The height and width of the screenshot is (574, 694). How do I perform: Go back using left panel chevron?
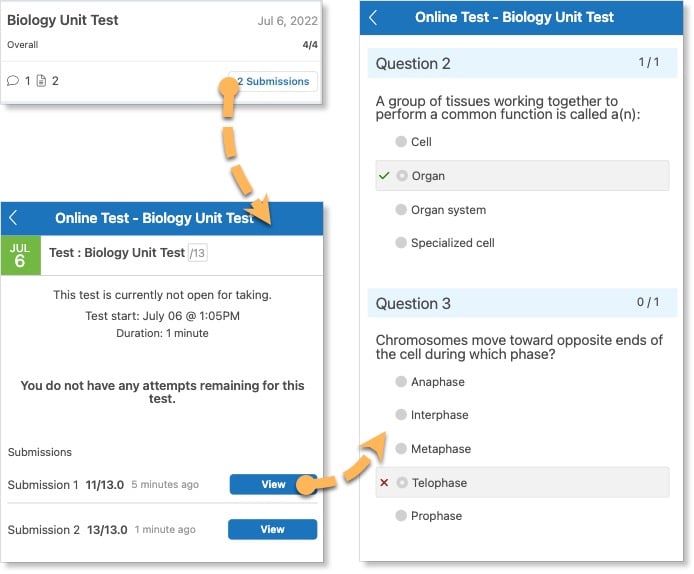[14, 218]
